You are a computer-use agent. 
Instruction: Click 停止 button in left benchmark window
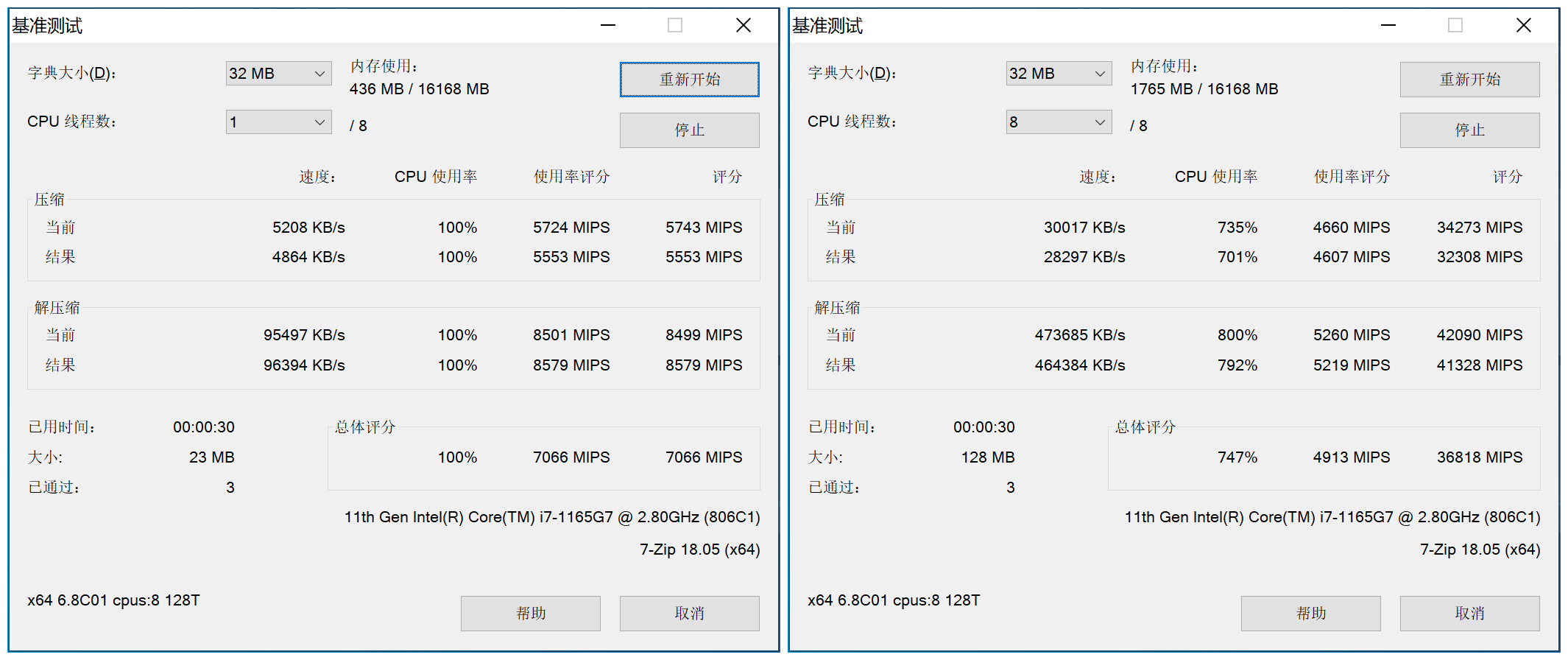click(689, 130)
